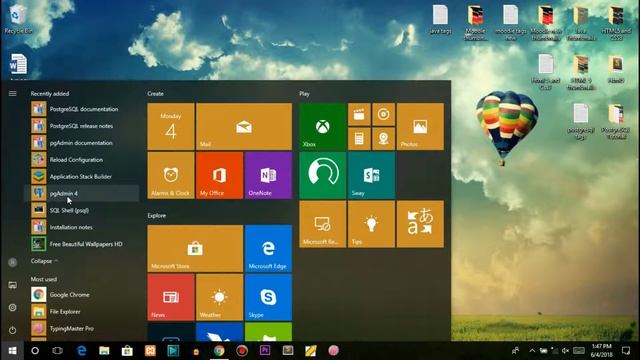Open File Explorer from Most used
This screenshot has width=640, height=360.
click(82, 311)
